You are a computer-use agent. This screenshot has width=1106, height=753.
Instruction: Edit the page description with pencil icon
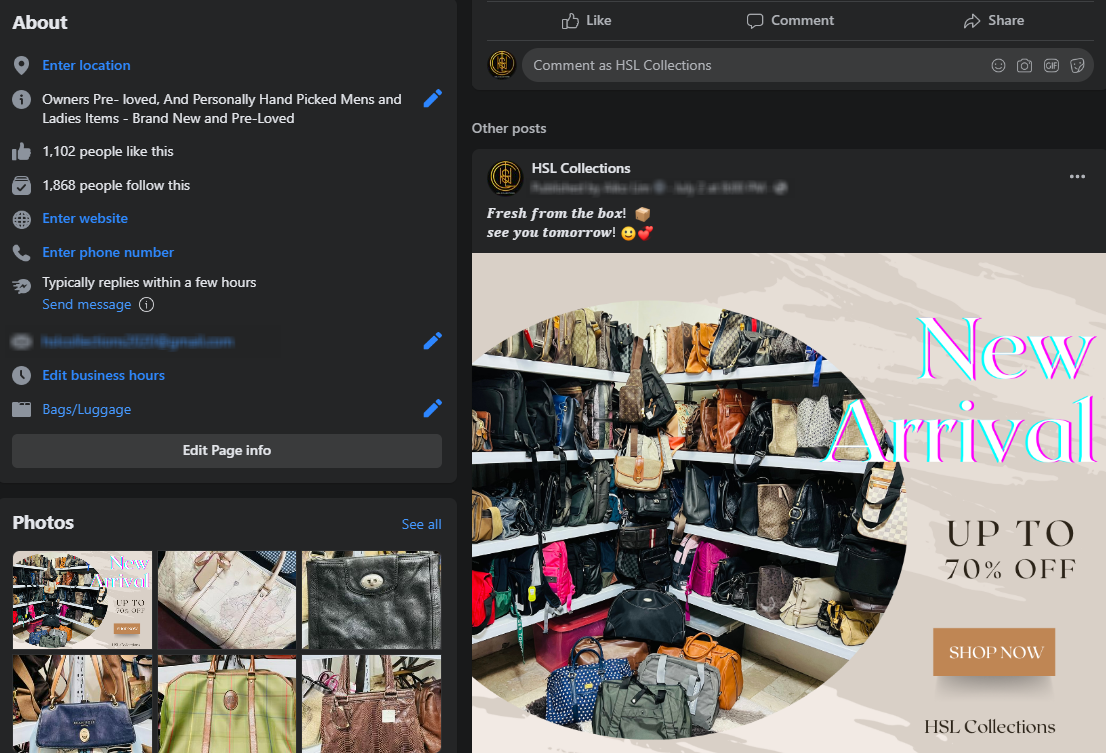point(432,99)
